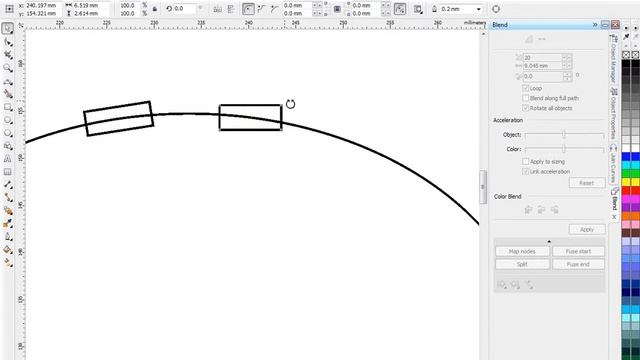This screenshot has height=360, width=640.
Task: Click the object width field 6.519 mm
Action: click(91, 6)
